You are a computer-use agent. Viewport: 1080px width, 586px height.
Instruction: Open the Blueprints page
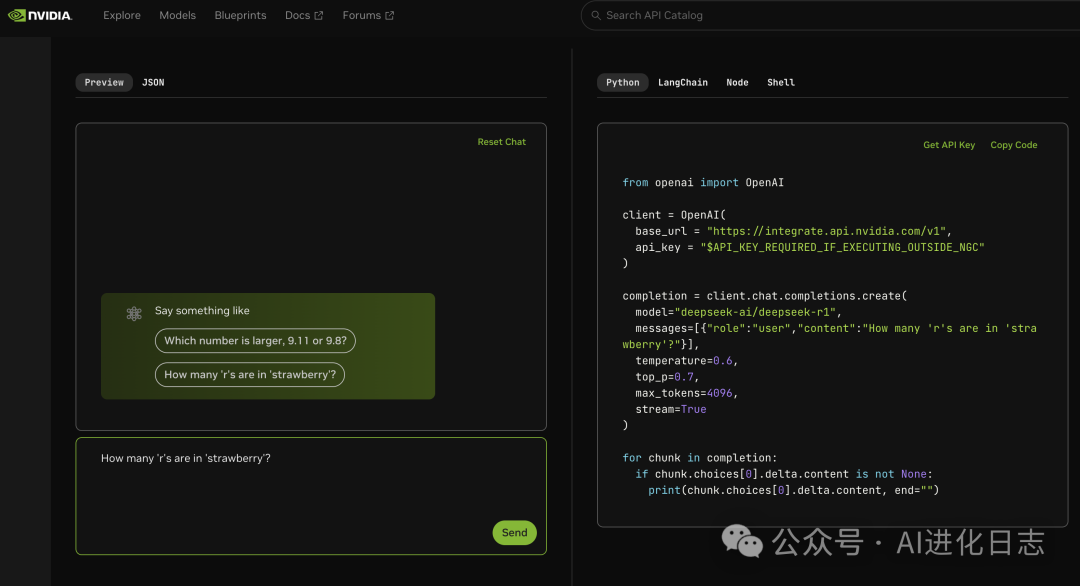pos(240,15)
